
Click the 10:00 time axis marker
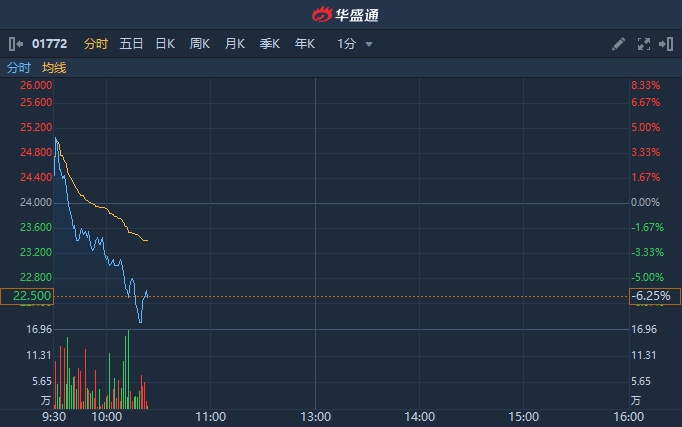click(107, 417)
